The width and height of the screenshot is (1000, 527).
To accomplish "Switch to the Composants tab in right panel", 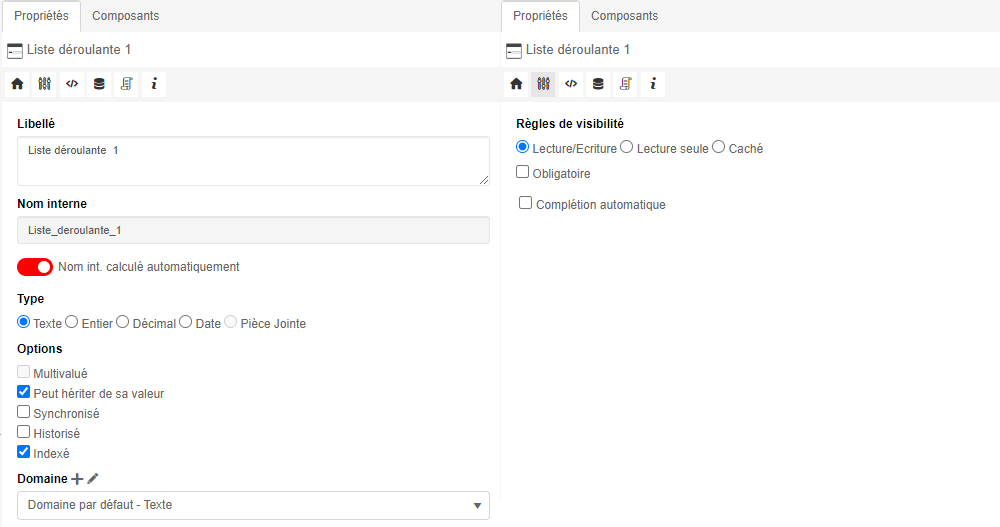I will tap(624, 16).
